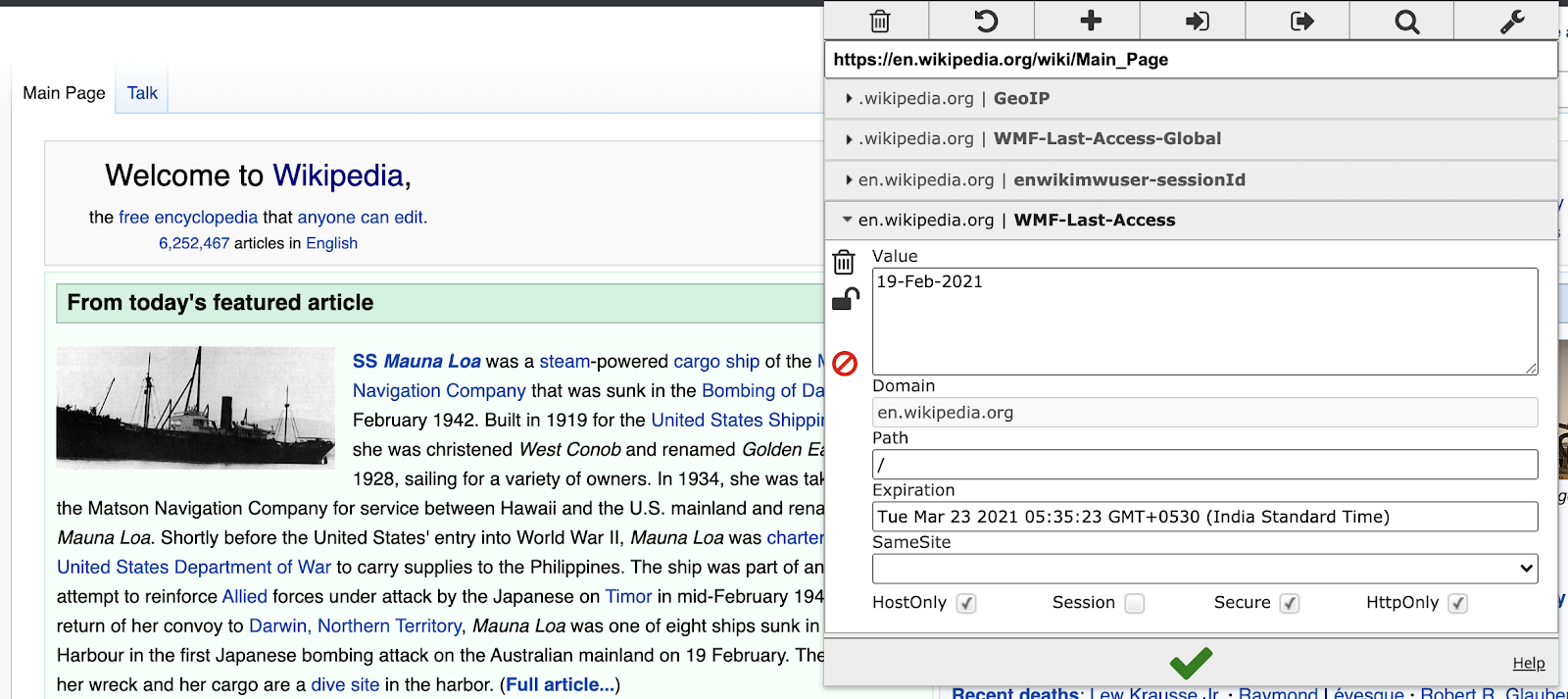Submit cookie changes with green checkmark
The height and width of the screenshot is (699, 1568).
pos(1191,663)
